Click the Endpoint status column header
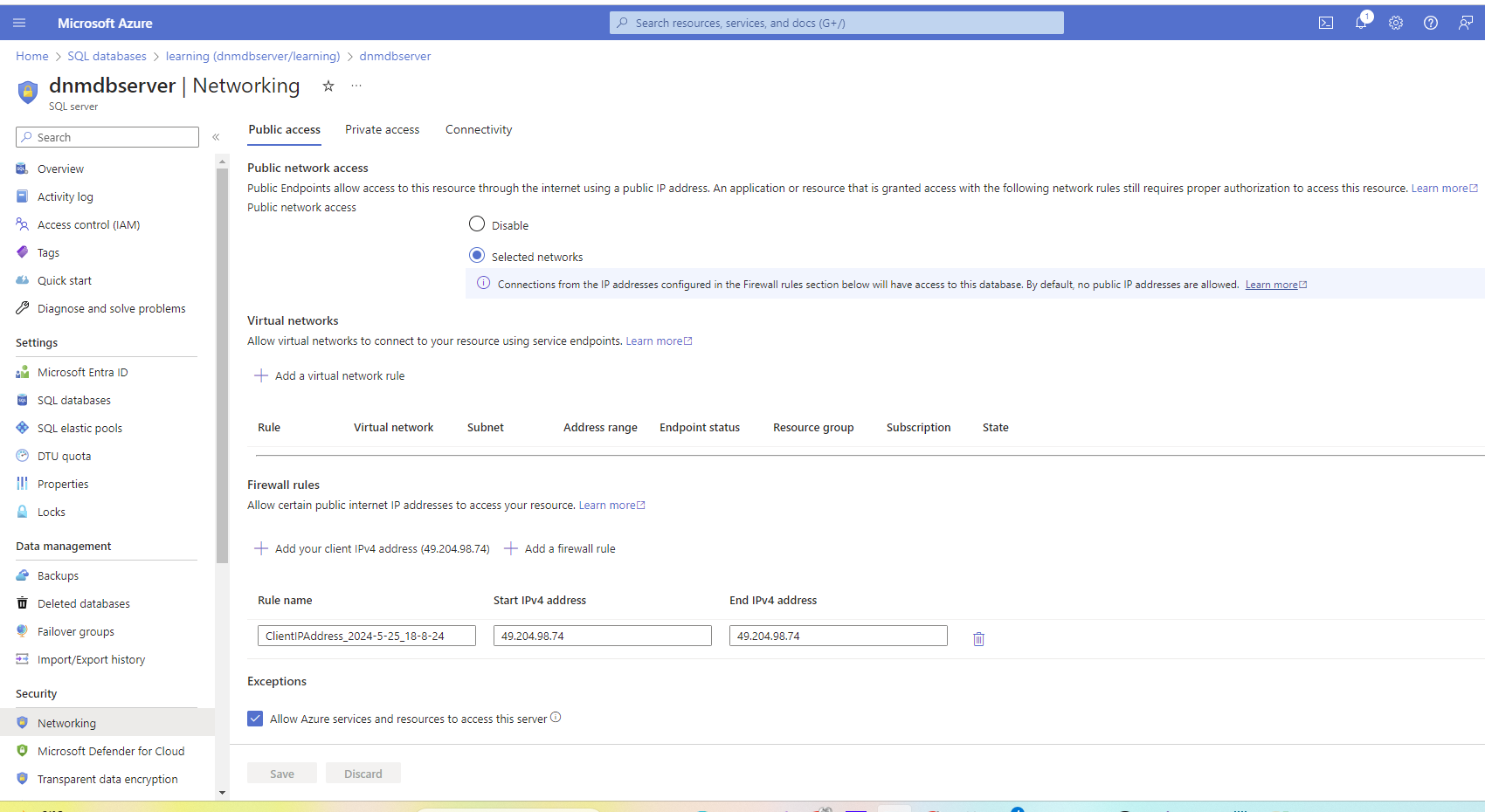This screenshot has width=1485, height=812. (x=700, y=427)
